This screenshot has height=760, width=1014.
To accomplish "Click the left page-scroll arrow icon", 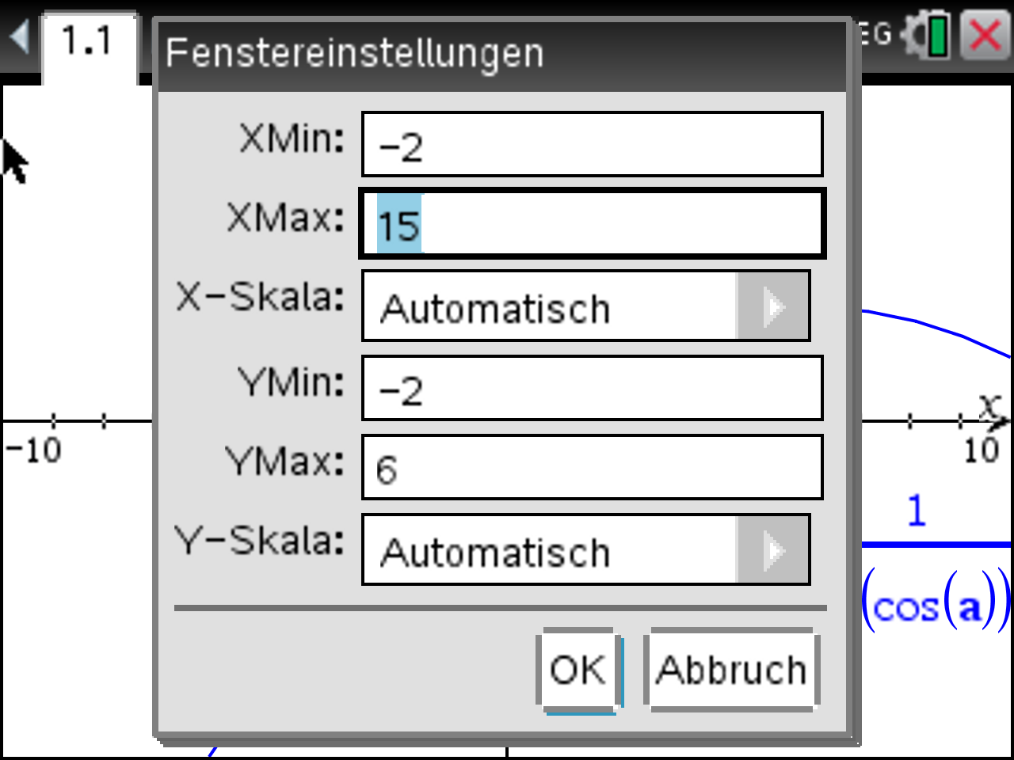I will coord(19,36).
